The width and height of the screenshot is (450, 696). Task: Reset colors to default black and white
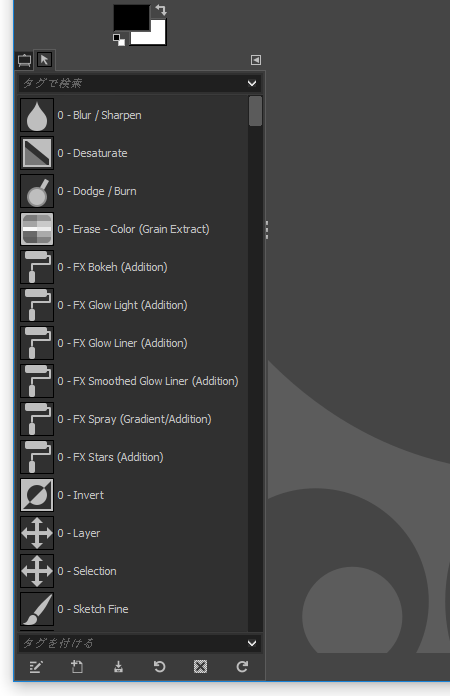pyautogui.click(x=118, y=40)
